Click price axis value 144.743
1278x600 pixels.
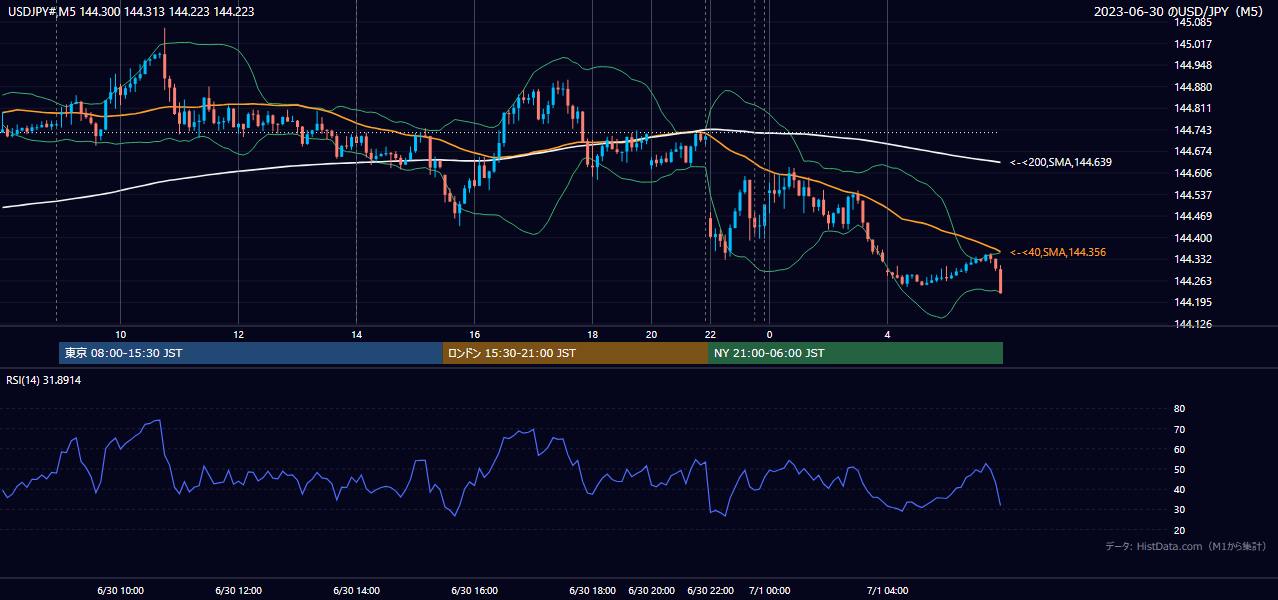pos(1193,130)
